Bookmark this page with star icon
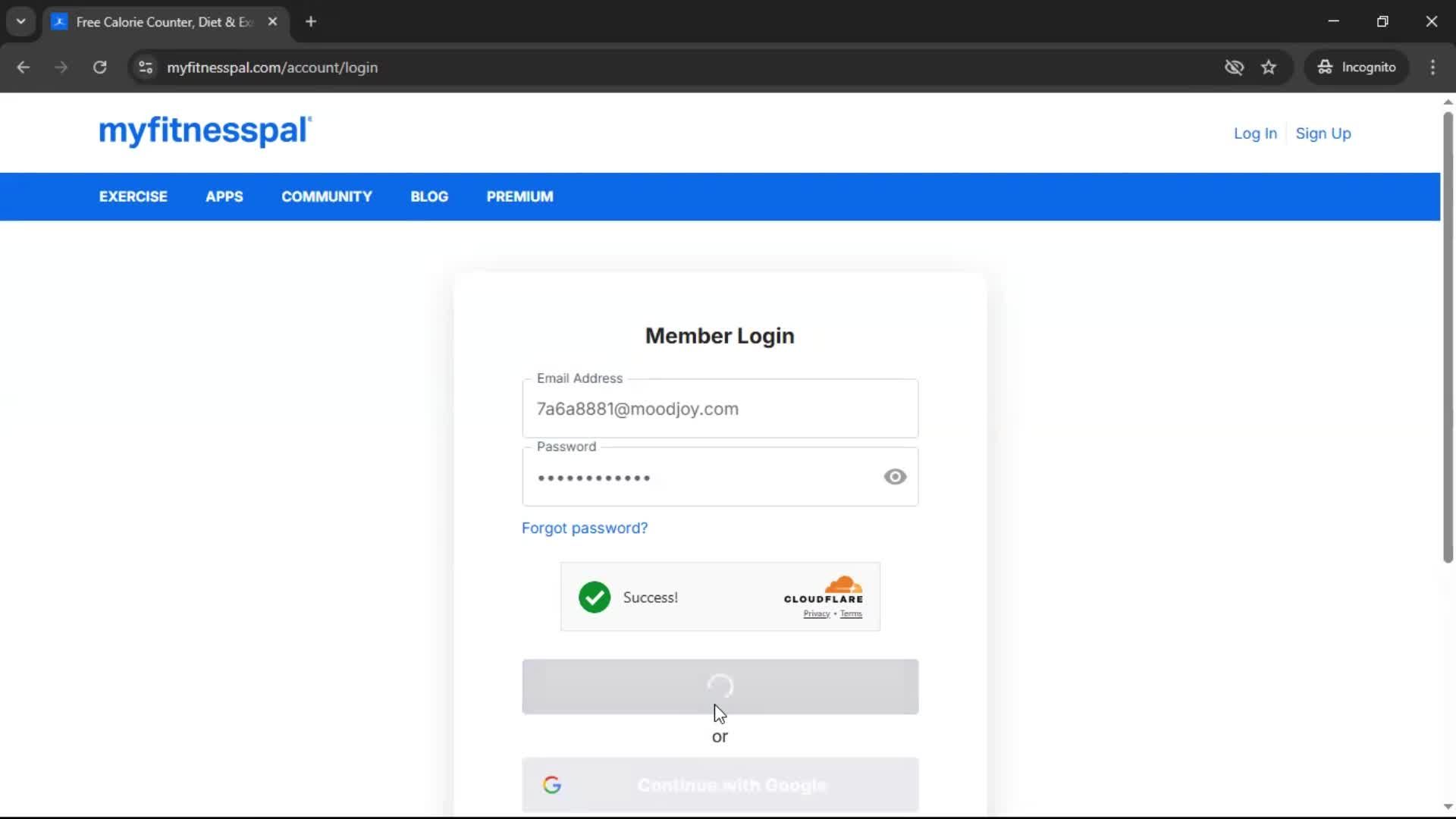The image size is (1456, 819). click(x=1269, y=67)
